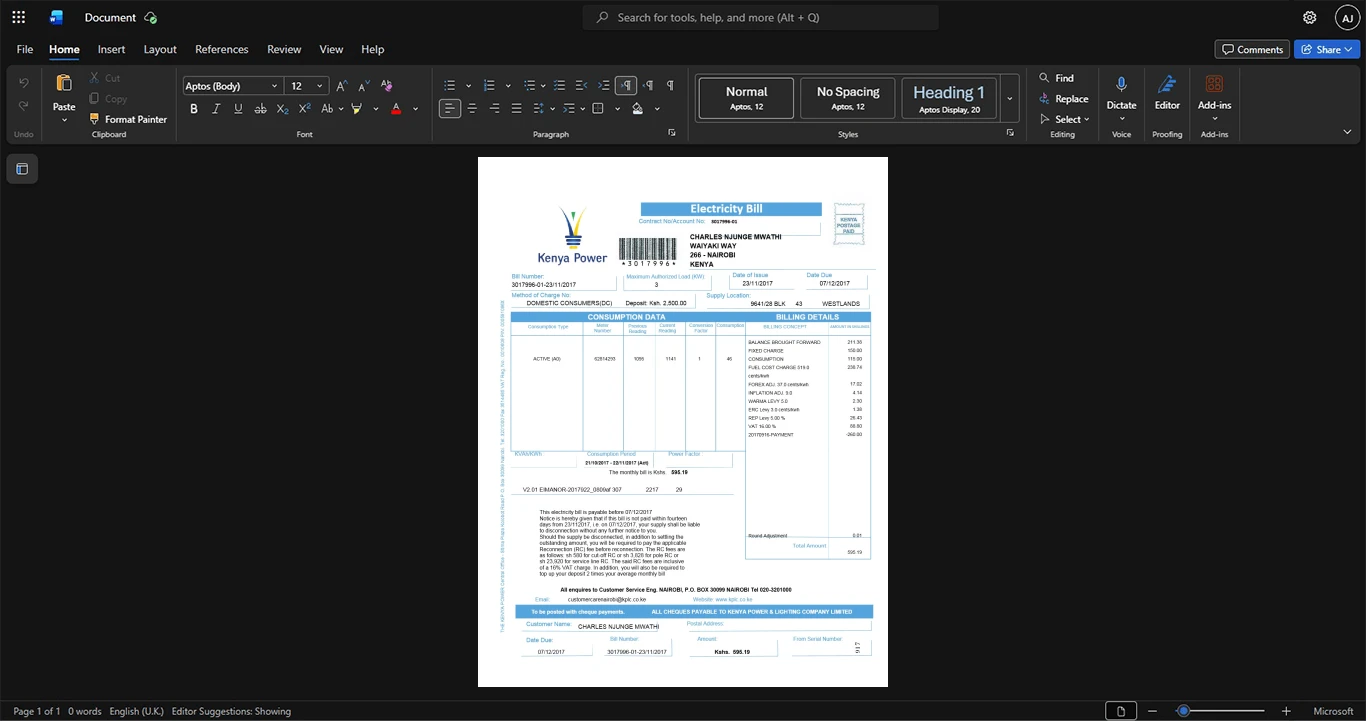Expand the Styles gallery arrow
The height and width of the screenshot is (721, 1366).
[x=1009, y=99]
